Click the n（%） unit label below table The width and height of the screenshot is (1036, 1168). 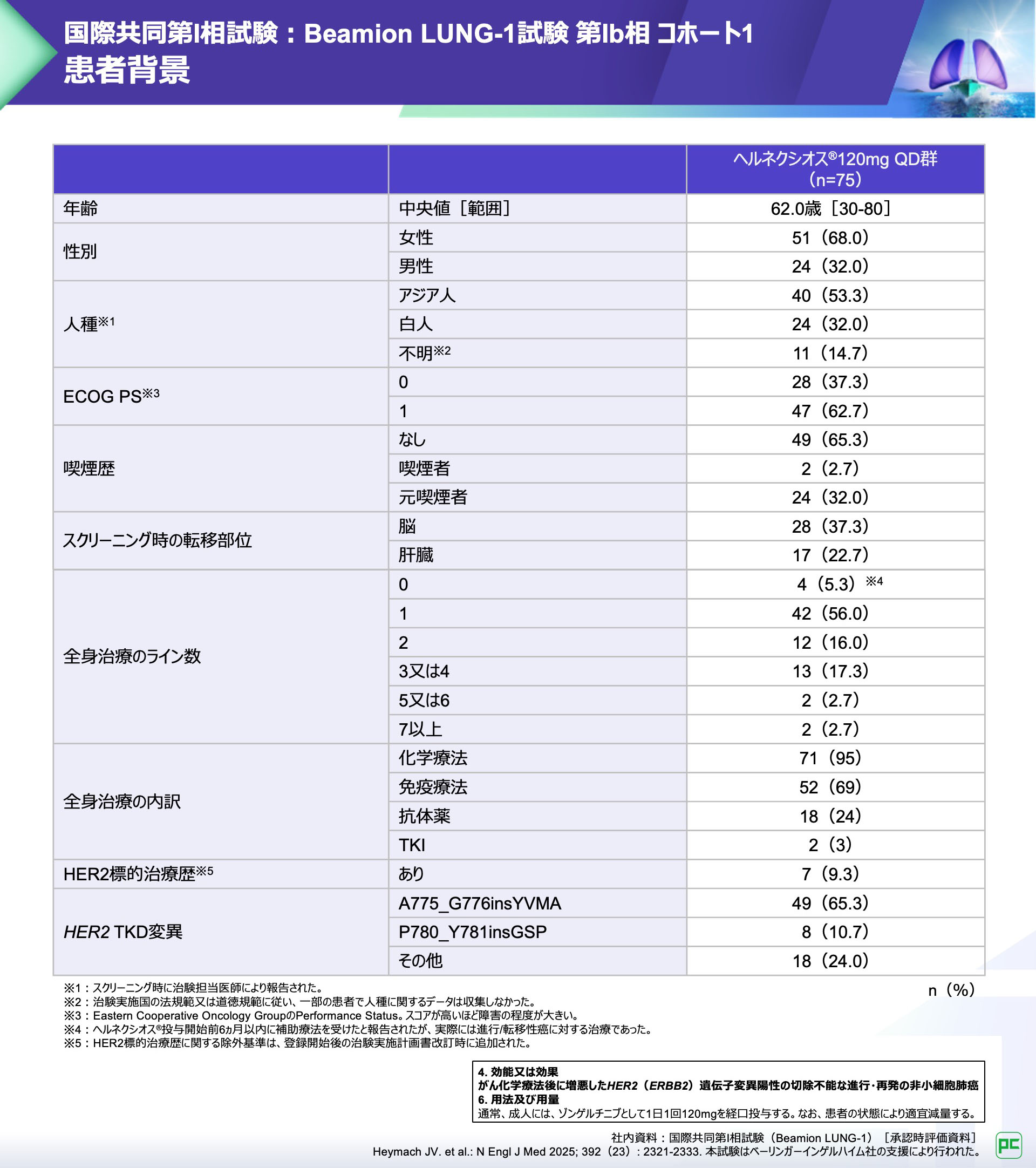[x=950, y=990]
